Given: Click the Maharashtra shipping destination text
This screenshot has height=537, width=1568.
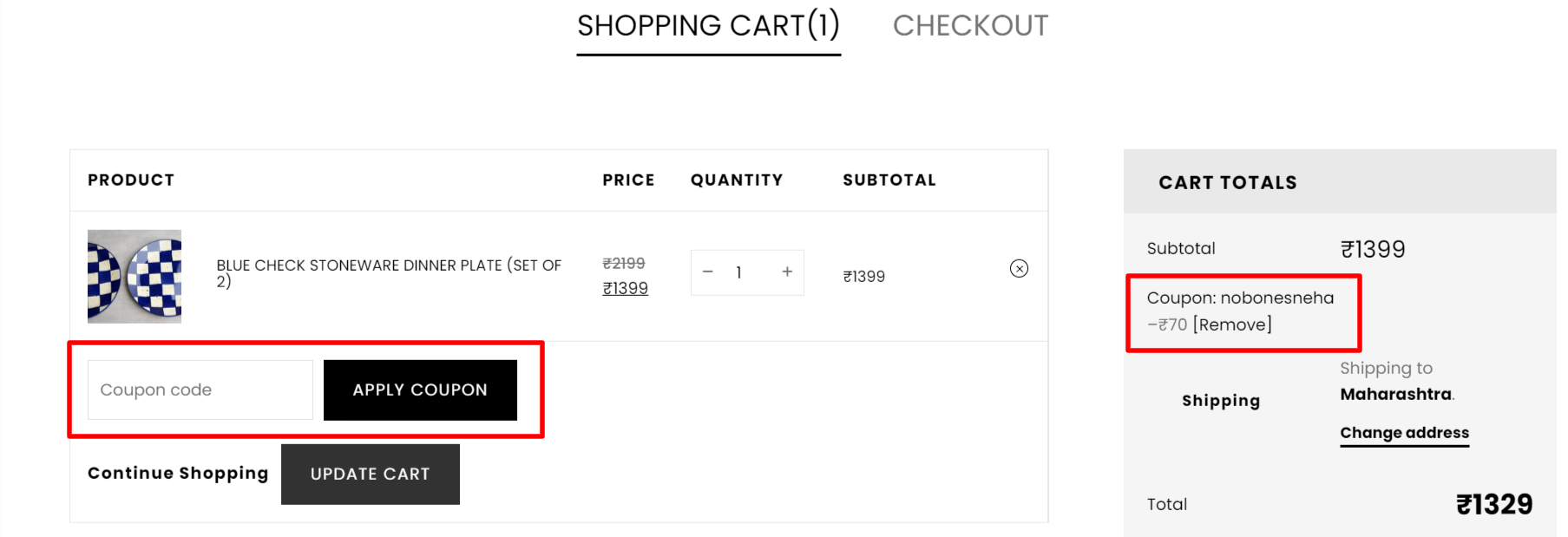Looking at the screenshot, I should coord(1395,394).
